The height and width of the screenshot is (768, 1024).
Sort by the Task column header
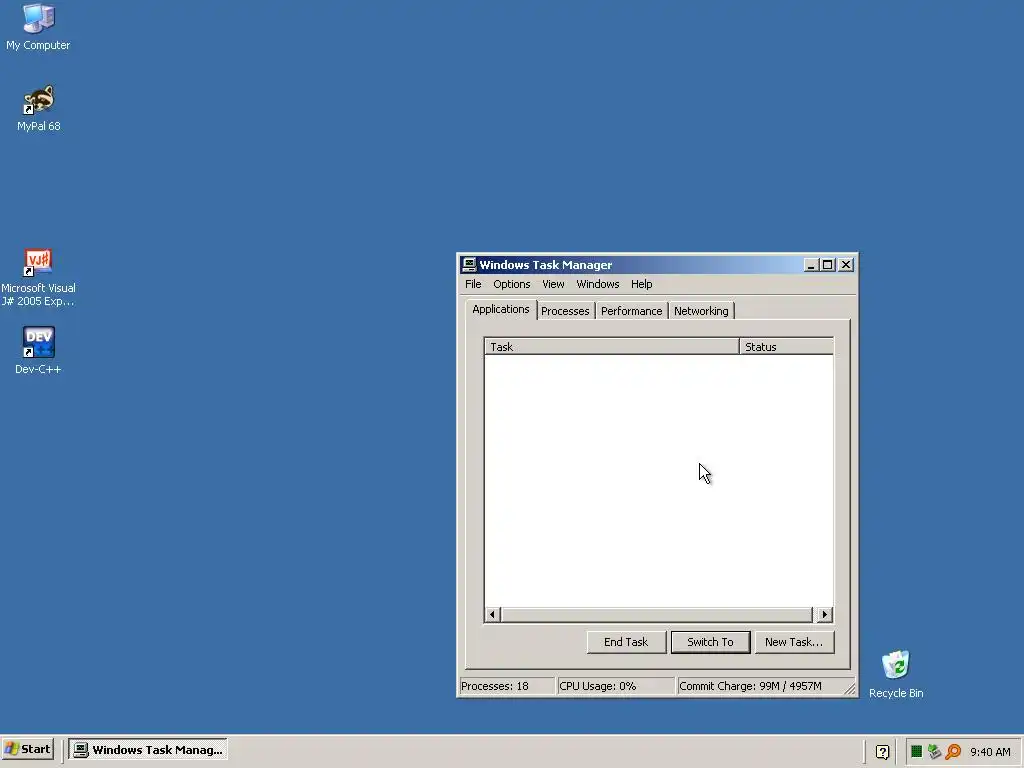[611, 347]
